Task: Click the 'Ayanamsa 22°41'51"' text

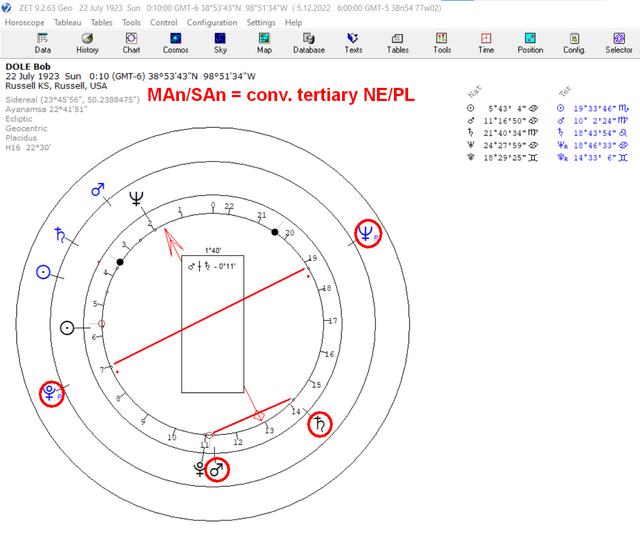Action: (x=46, y=109)
